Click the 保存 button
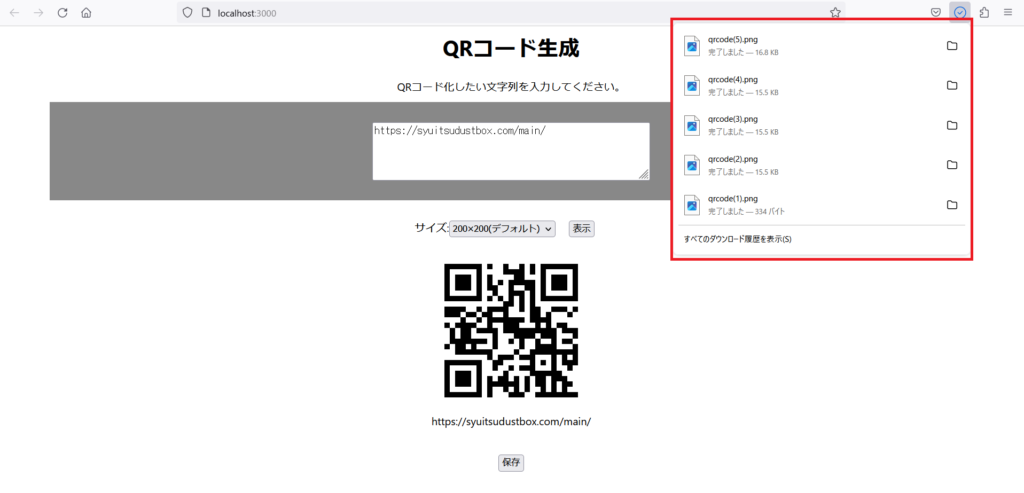 511,462
